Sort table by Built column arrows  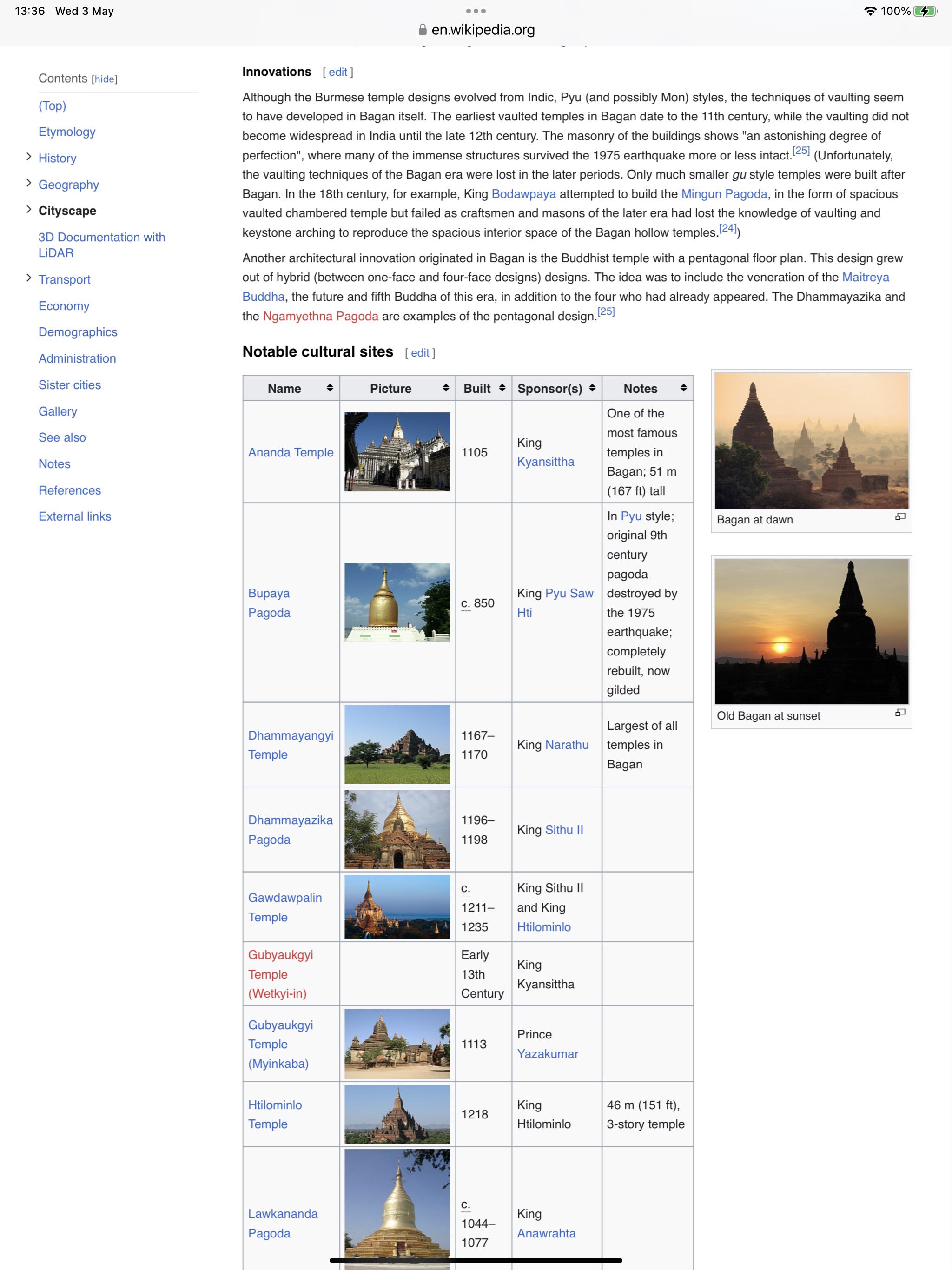(x=502, y=388)
